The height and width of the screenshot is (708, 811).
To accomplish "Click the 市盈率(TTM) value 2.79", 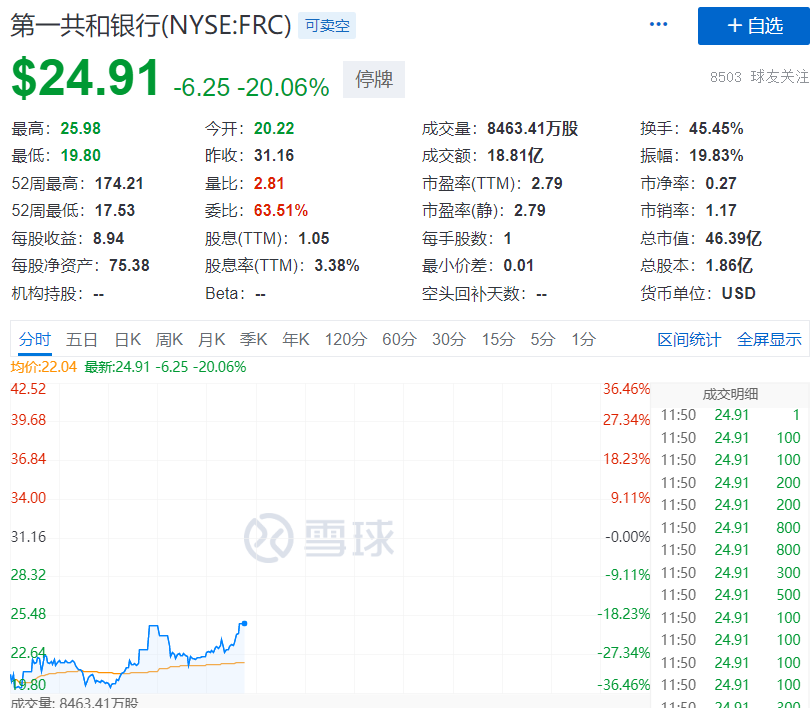I will point(547,183).
